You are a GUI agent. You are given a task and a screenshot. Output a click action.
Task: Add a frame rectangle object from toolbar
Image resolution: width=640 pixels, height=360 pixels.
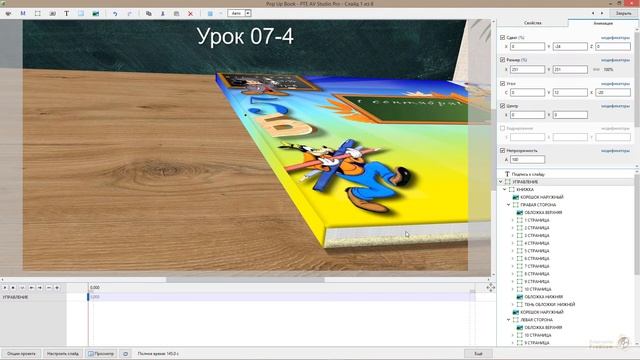click(38, 13)
